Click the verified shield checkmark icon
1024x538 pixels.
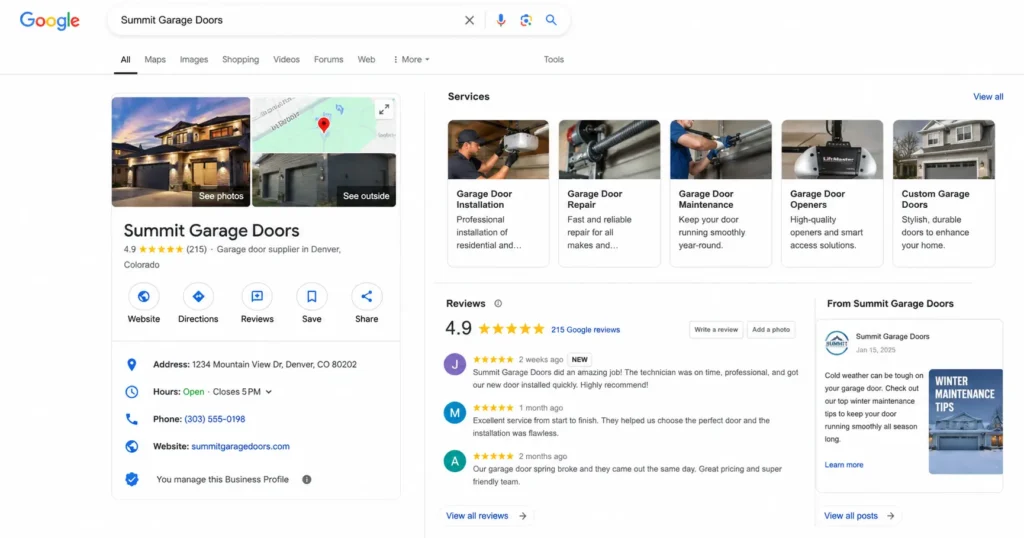(132, 479)
